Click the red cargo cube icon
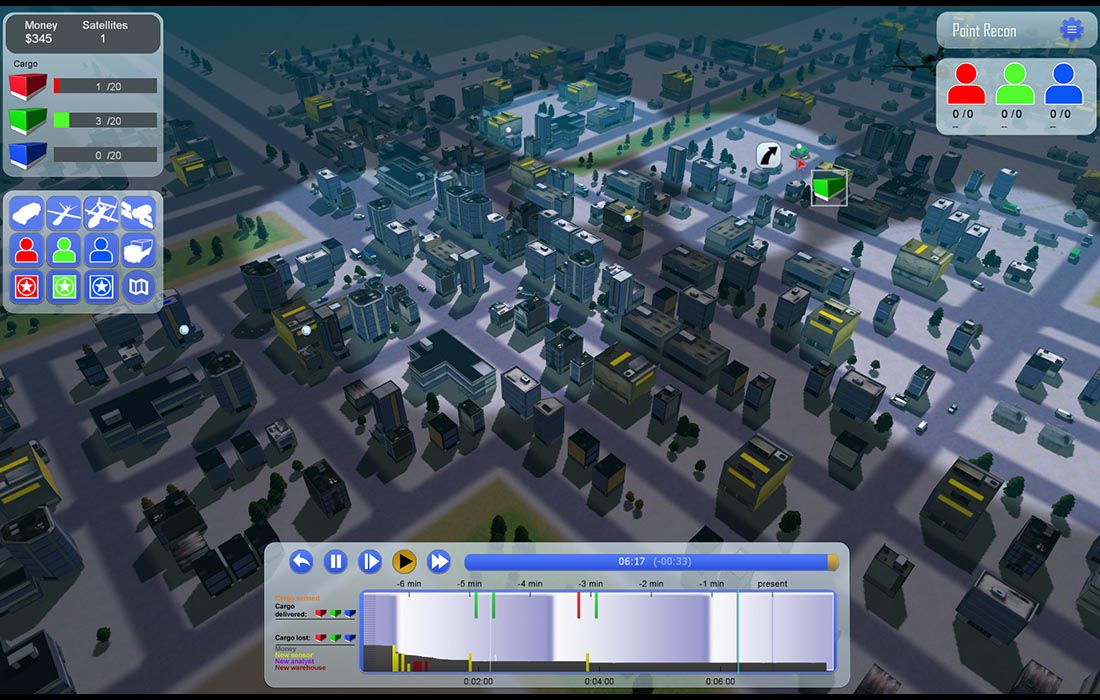Image resolution: width=1100 pixels, height=700 pixels. click(27, 86)
